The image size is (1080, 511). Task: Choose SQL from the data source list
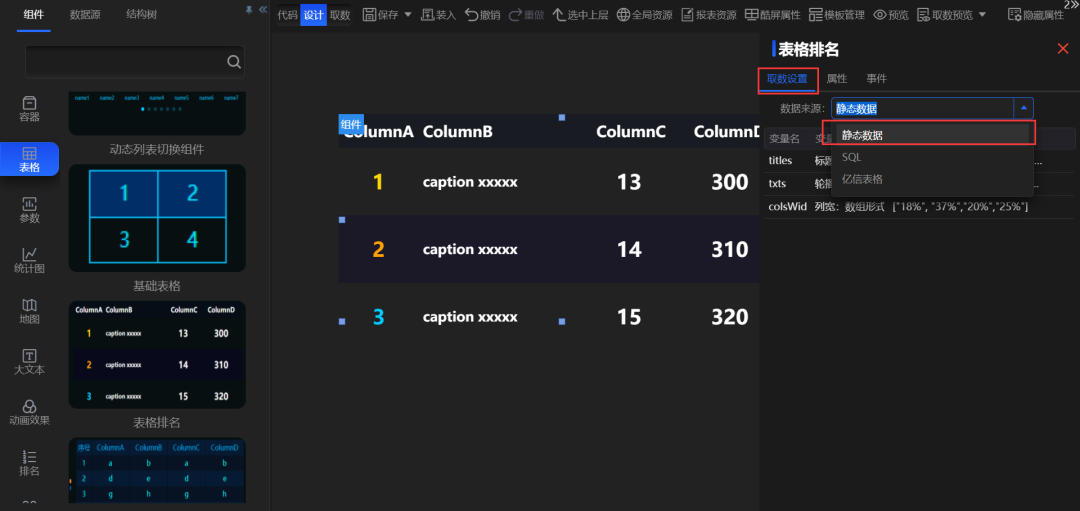point(851,157)
